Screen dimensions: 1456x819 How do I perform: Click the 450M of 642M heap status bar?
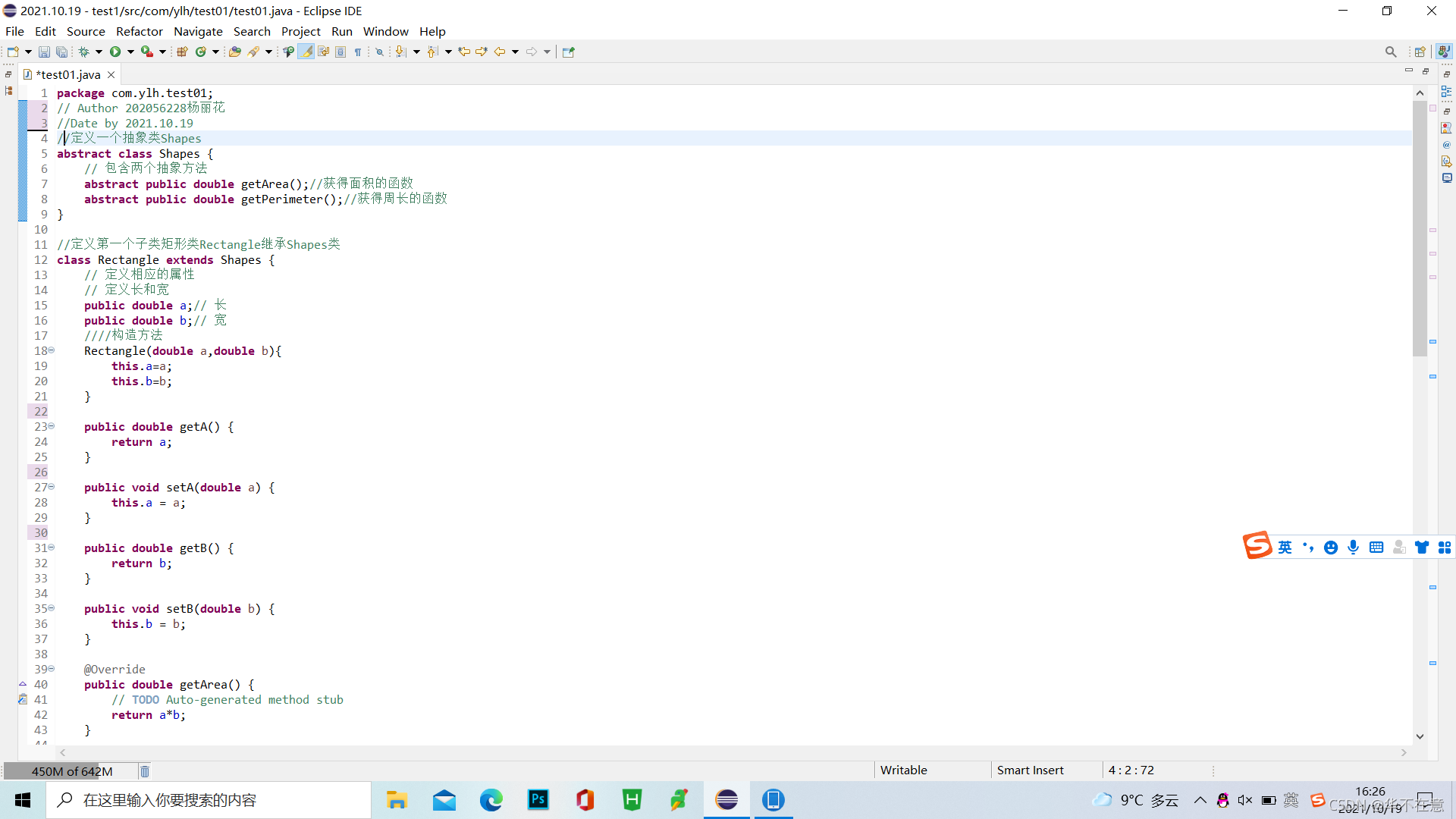(72, 771)
